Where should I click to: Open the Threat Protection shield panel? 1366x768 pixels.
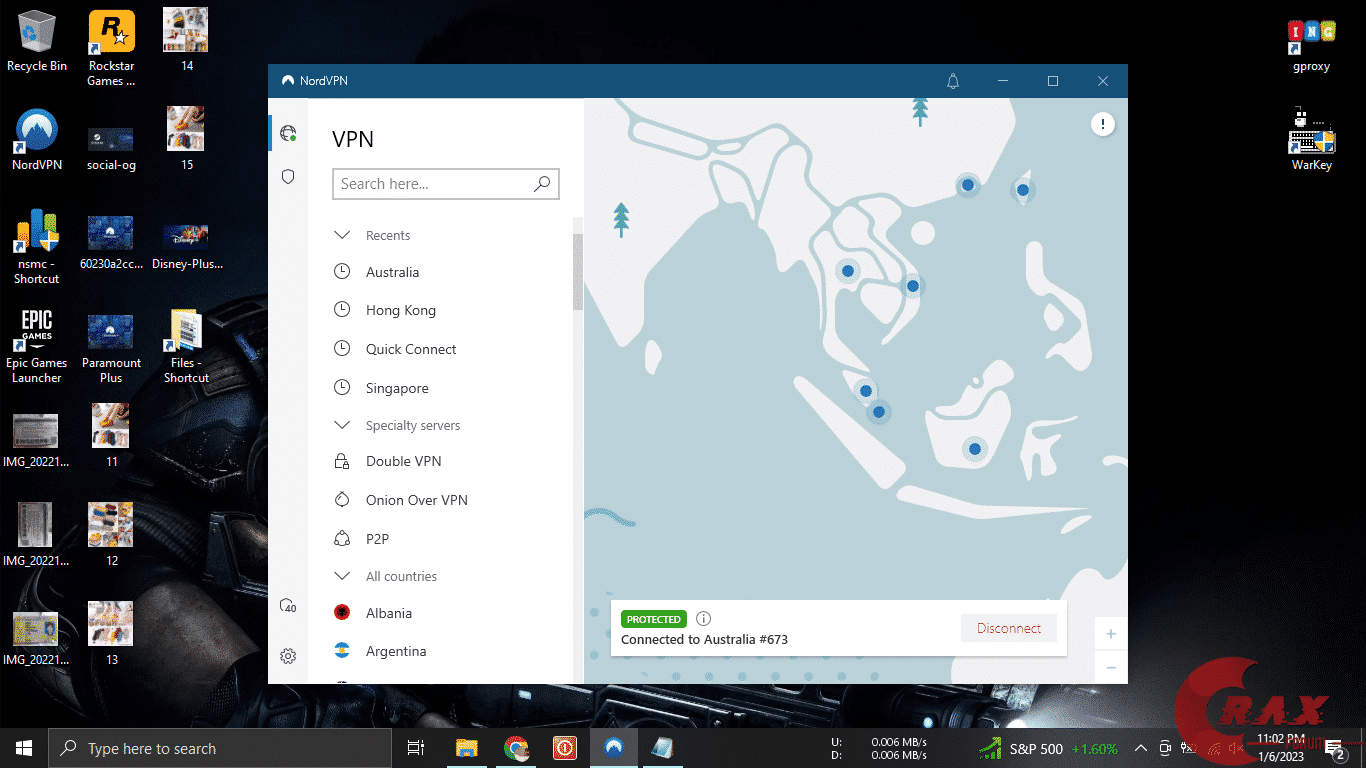point(288,176)
